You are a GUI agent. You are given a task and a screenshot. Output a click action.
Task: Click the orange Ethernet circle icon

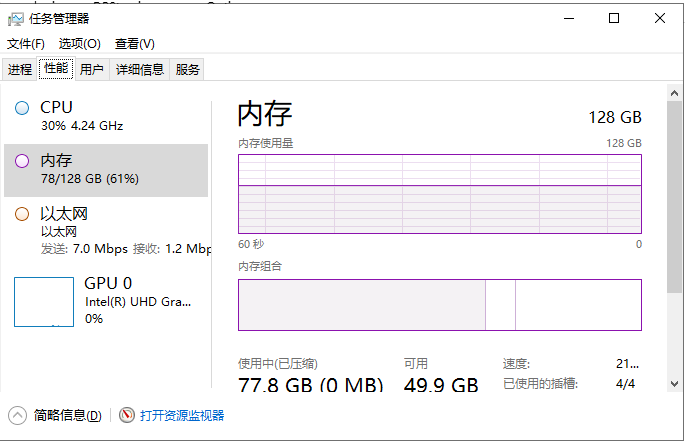[22, 214]
